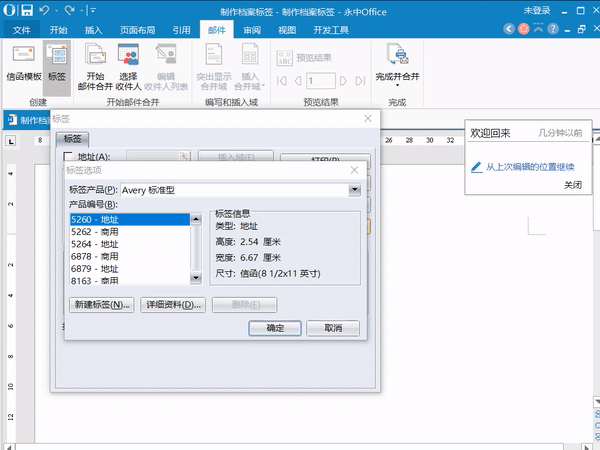This screenshot has width=600, height=450.
Task: Click the ruler tab selector L icon
Action: pyautogui.click(x=11, y=141)
